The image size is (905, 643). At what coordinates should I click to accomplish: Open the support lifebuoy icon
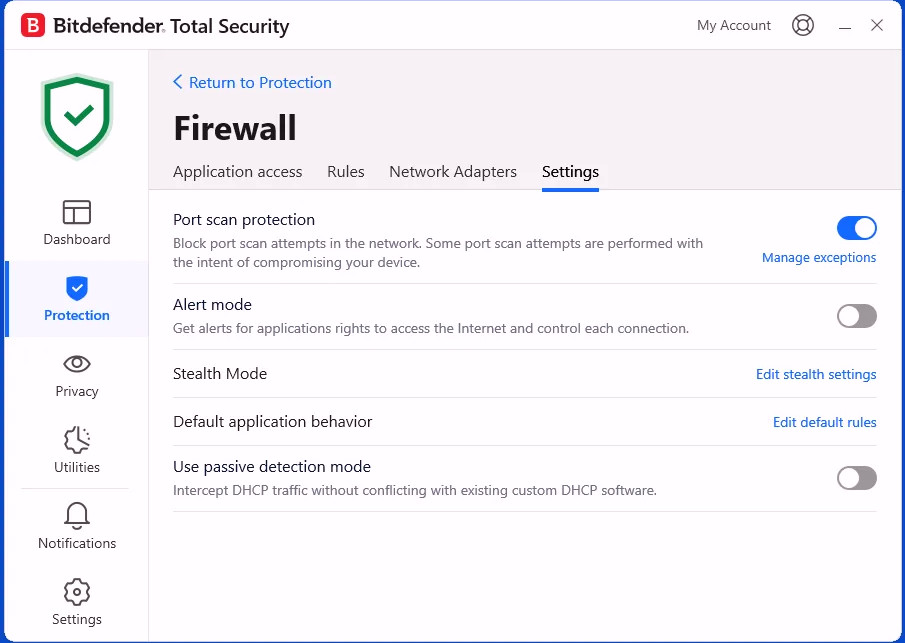point(803,25)
